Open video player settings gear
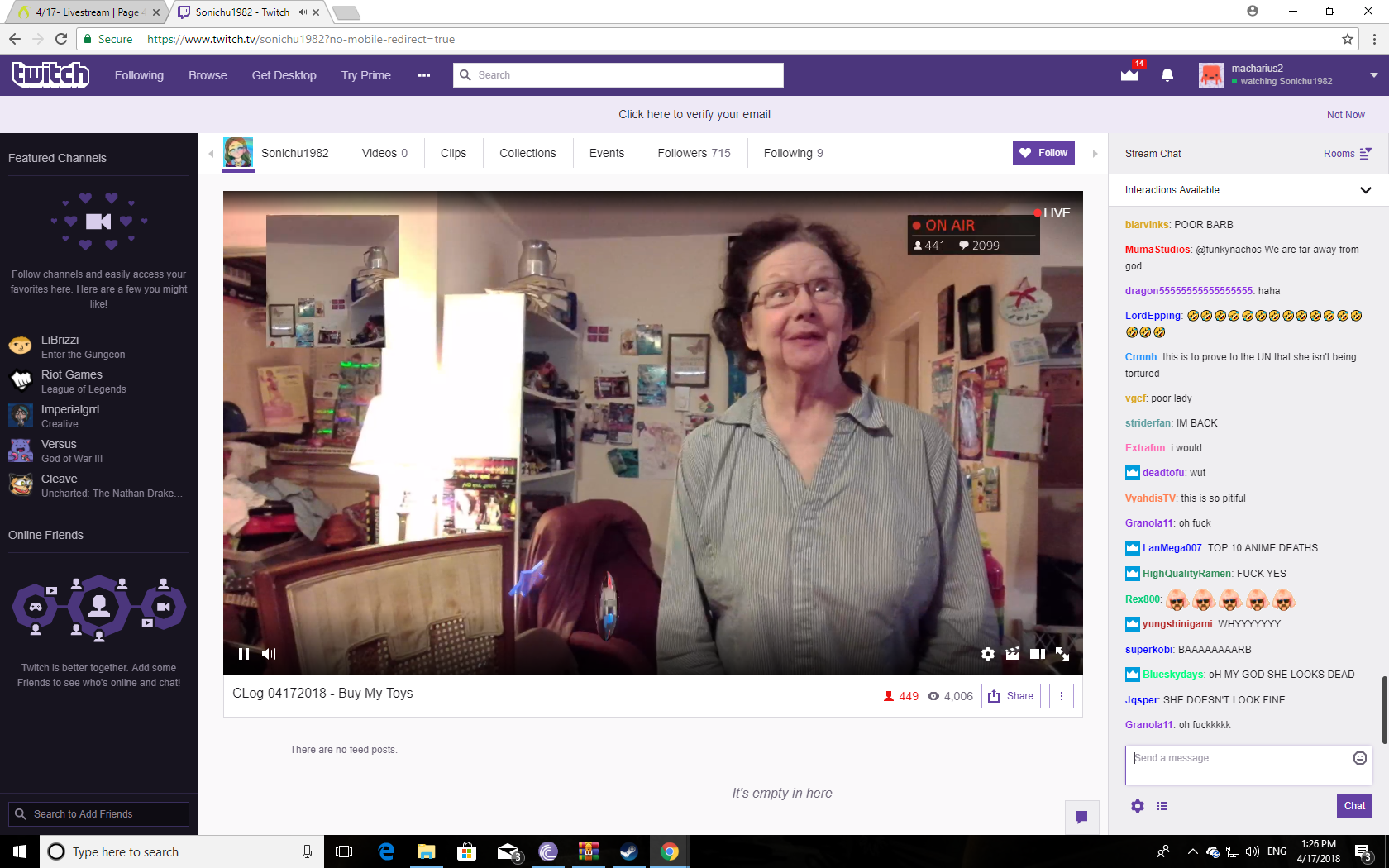 coord(988,654)
